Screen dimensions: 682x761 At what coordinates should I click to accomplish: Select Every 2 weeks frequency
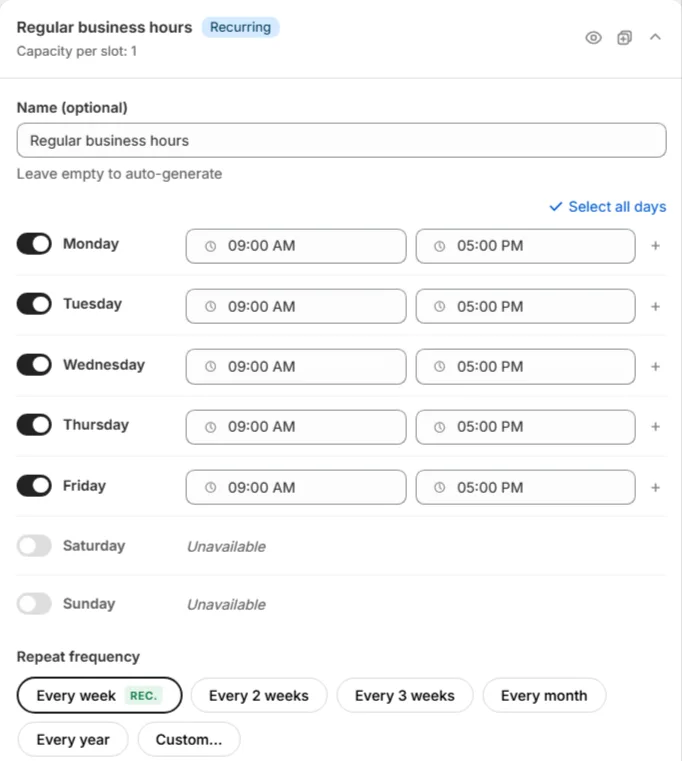pos(259,695)
